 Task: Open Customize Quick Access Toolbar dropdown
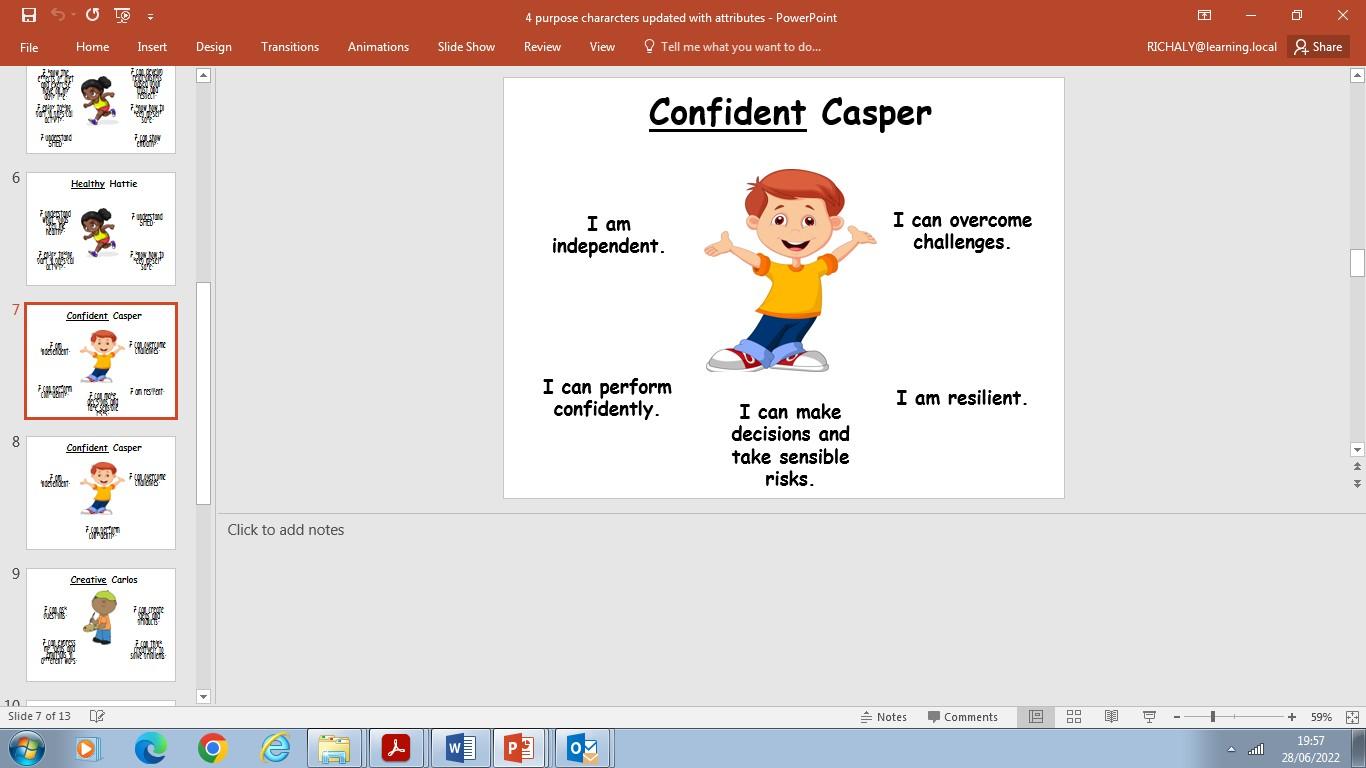150,16
